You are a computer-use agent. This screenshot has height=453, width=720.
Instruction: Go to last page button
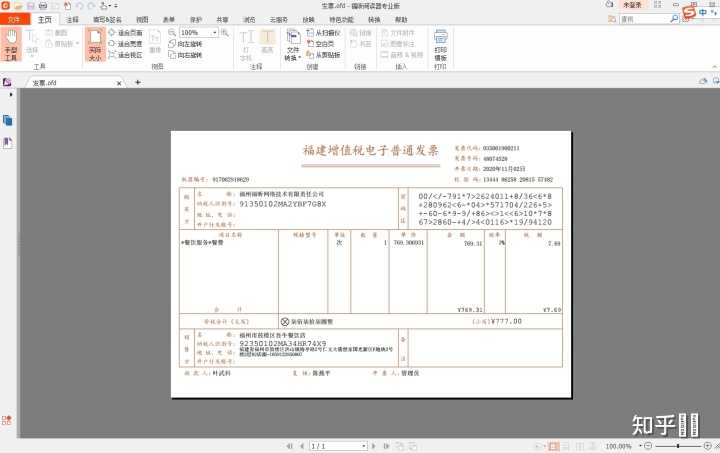(x=386, y=446)
